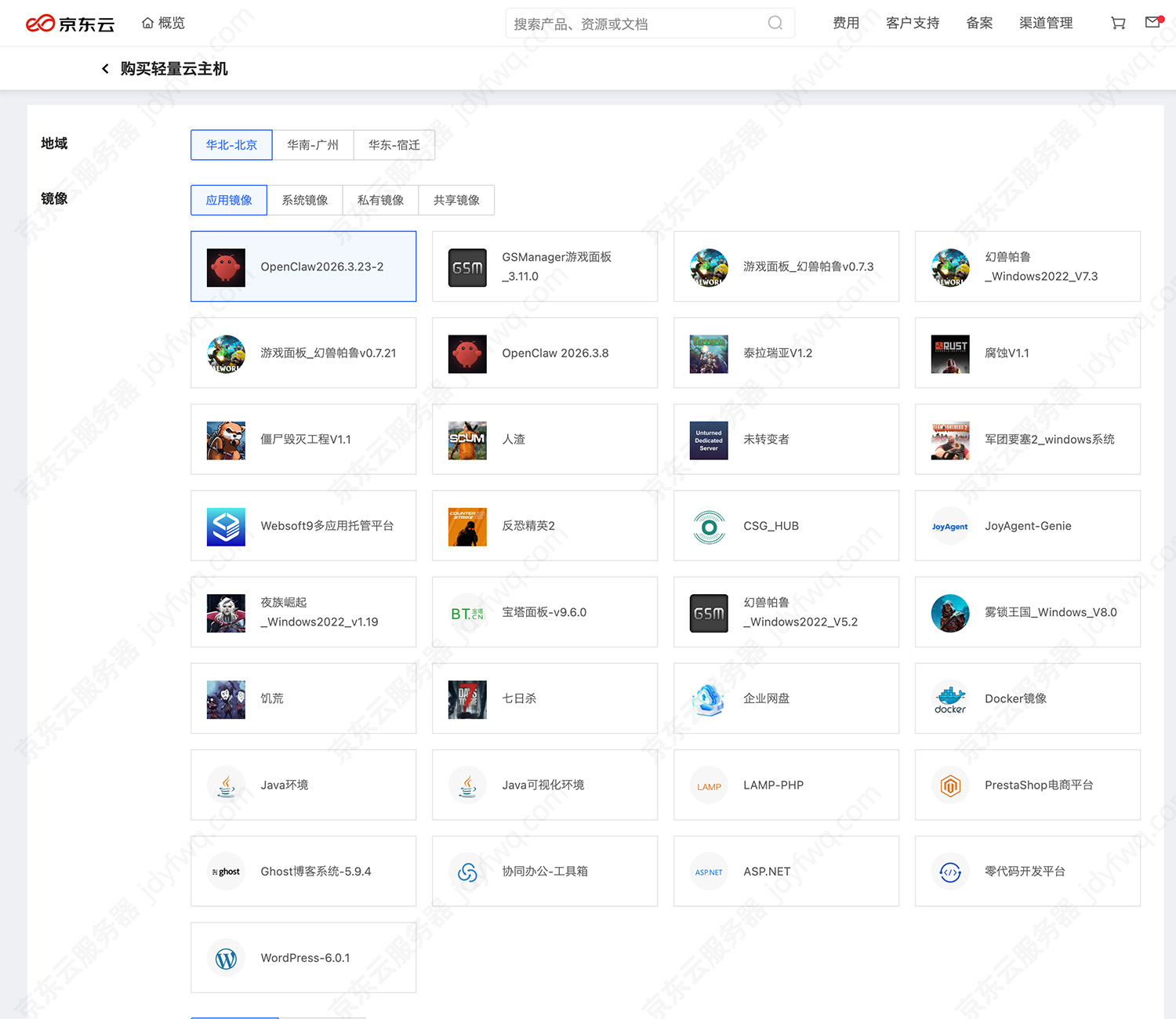Select the WordPress-6.0.1 image icon
Image resolution: width=1176 pixels, height=1019 pixels.
coord(226,958)
